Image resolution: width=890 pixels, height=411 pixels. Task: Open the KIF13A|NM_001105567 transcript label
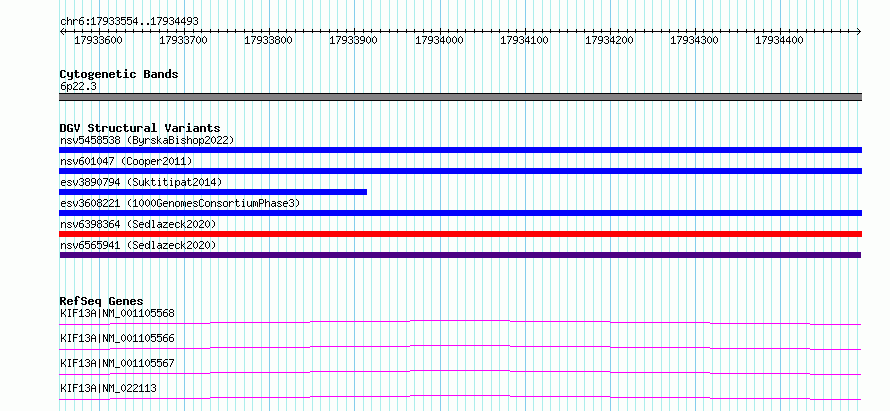click(117, 363)
